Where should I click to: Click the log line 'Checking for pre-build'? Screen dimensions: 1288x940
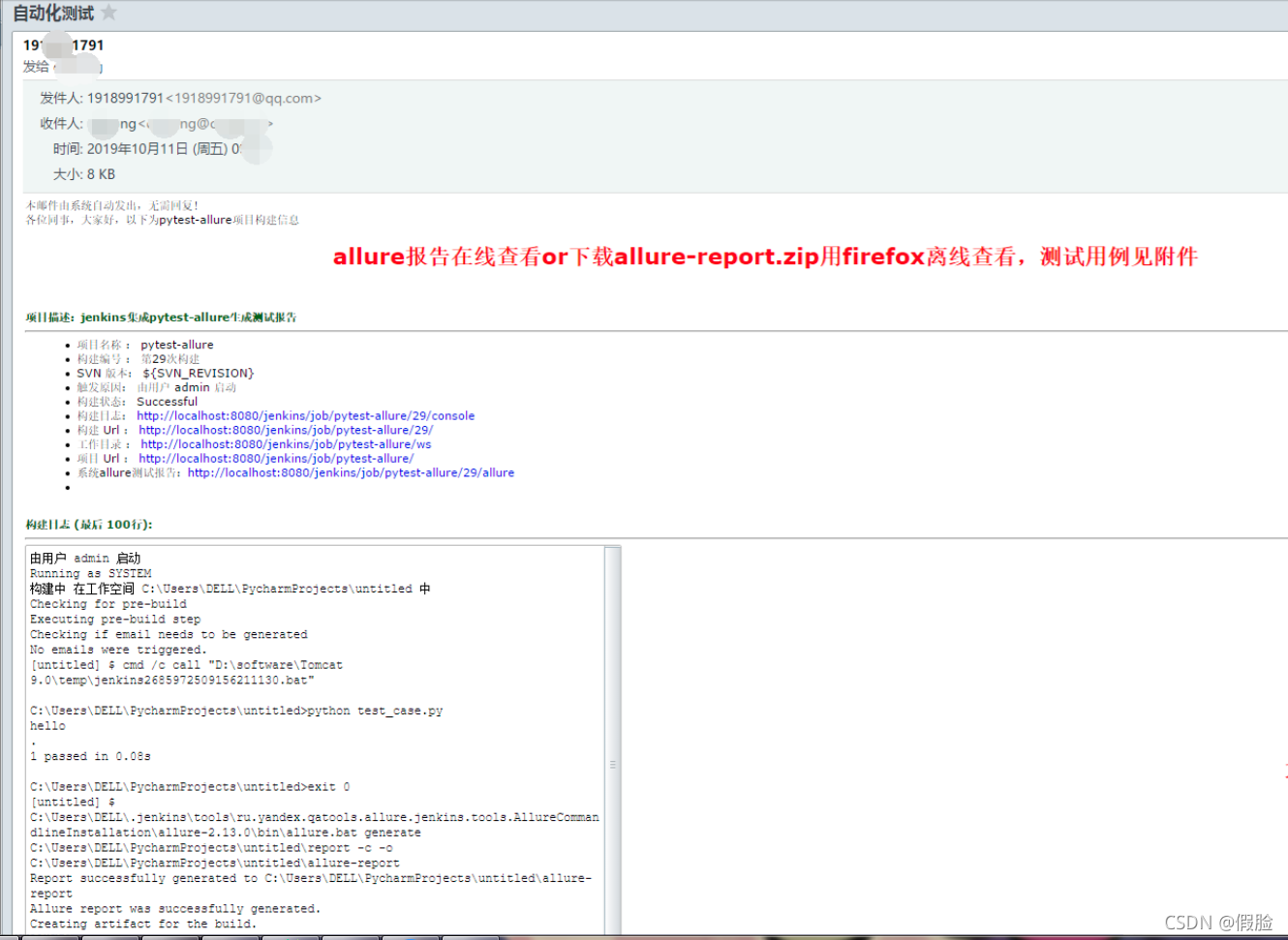coord(108,604)
